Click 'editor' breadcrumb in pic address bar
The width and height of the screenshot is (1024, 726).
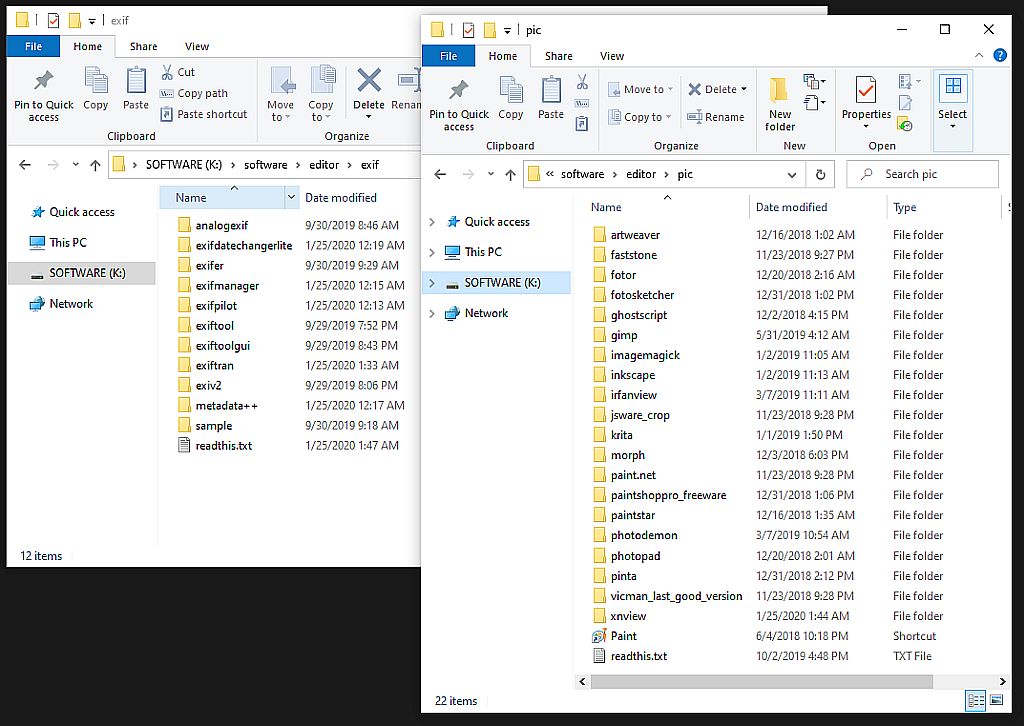(x=641, y=174)
